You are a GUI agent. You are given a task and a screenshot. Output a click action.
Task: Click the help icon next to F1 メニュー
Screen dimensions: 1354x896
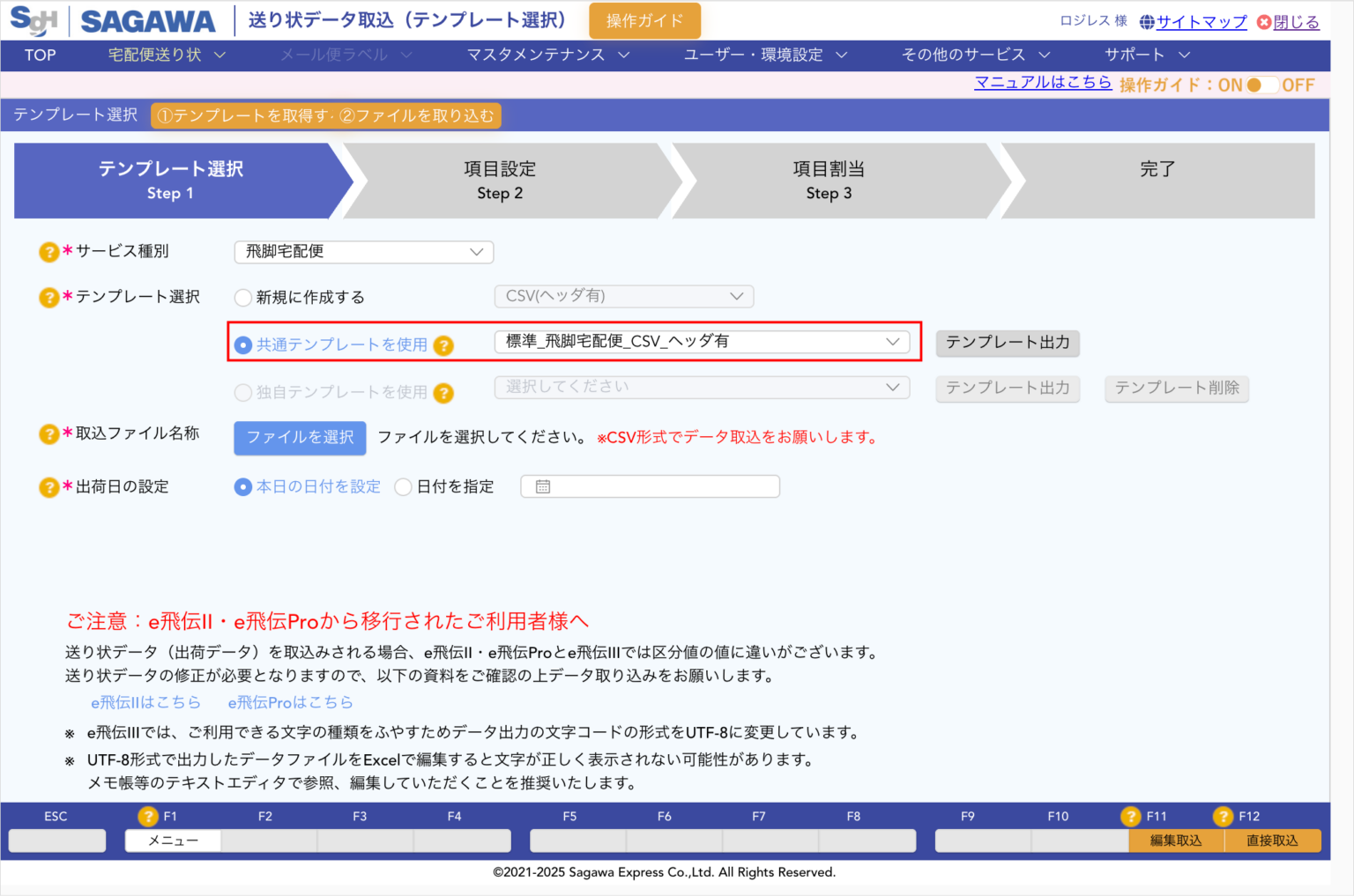click(148, 816)
